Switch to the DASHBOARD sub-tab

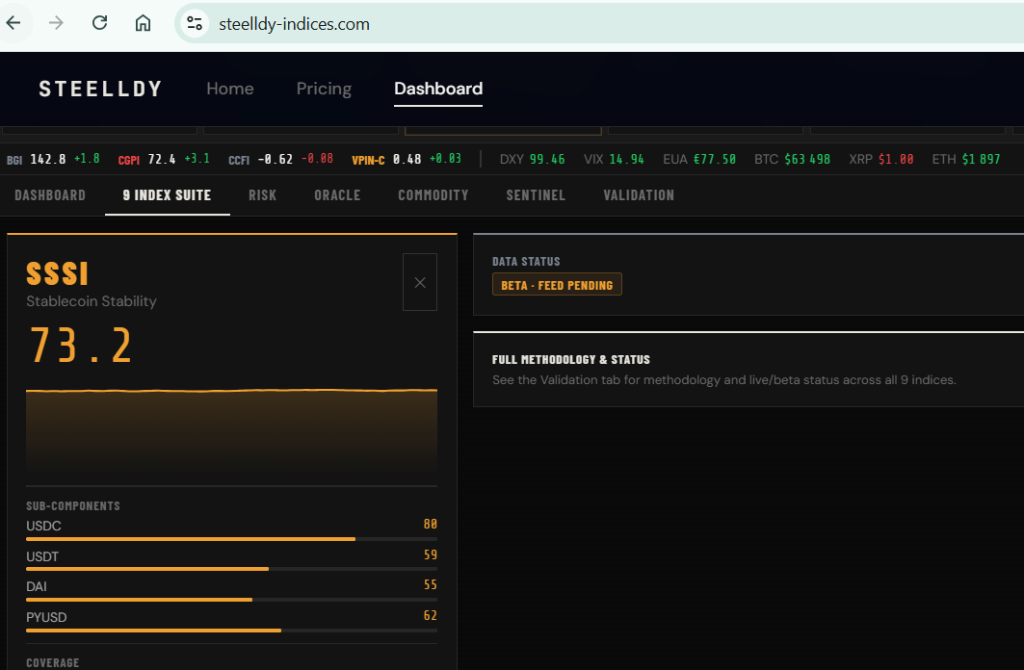pyautogui.click(x=50, y=195)
